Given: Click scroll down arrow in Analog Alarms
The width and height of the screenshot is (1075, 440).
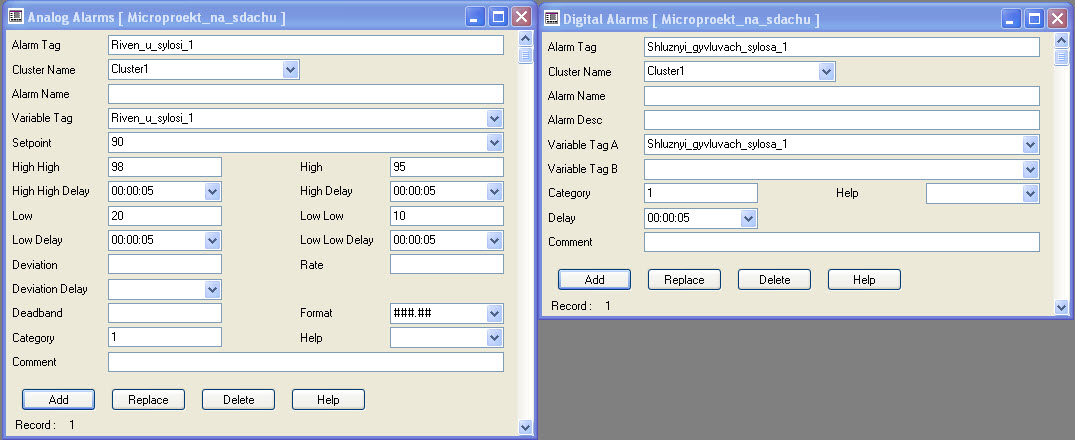Looking at the screenshot, I should pos(526,427).
